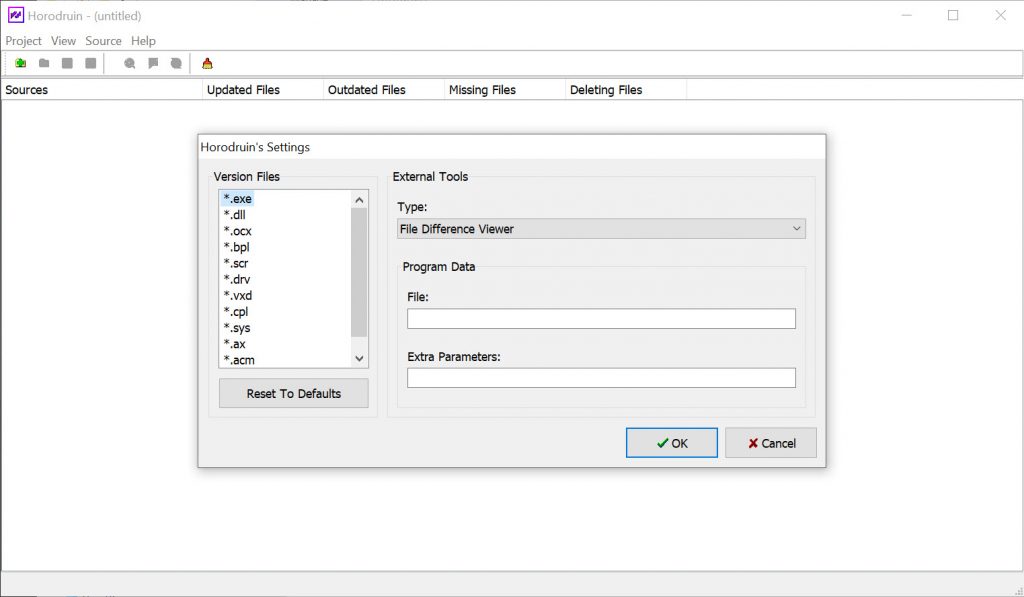Click the gray folder toolbar icon
This screenshot has width=1024, height=597.
[x=44, y=63]
